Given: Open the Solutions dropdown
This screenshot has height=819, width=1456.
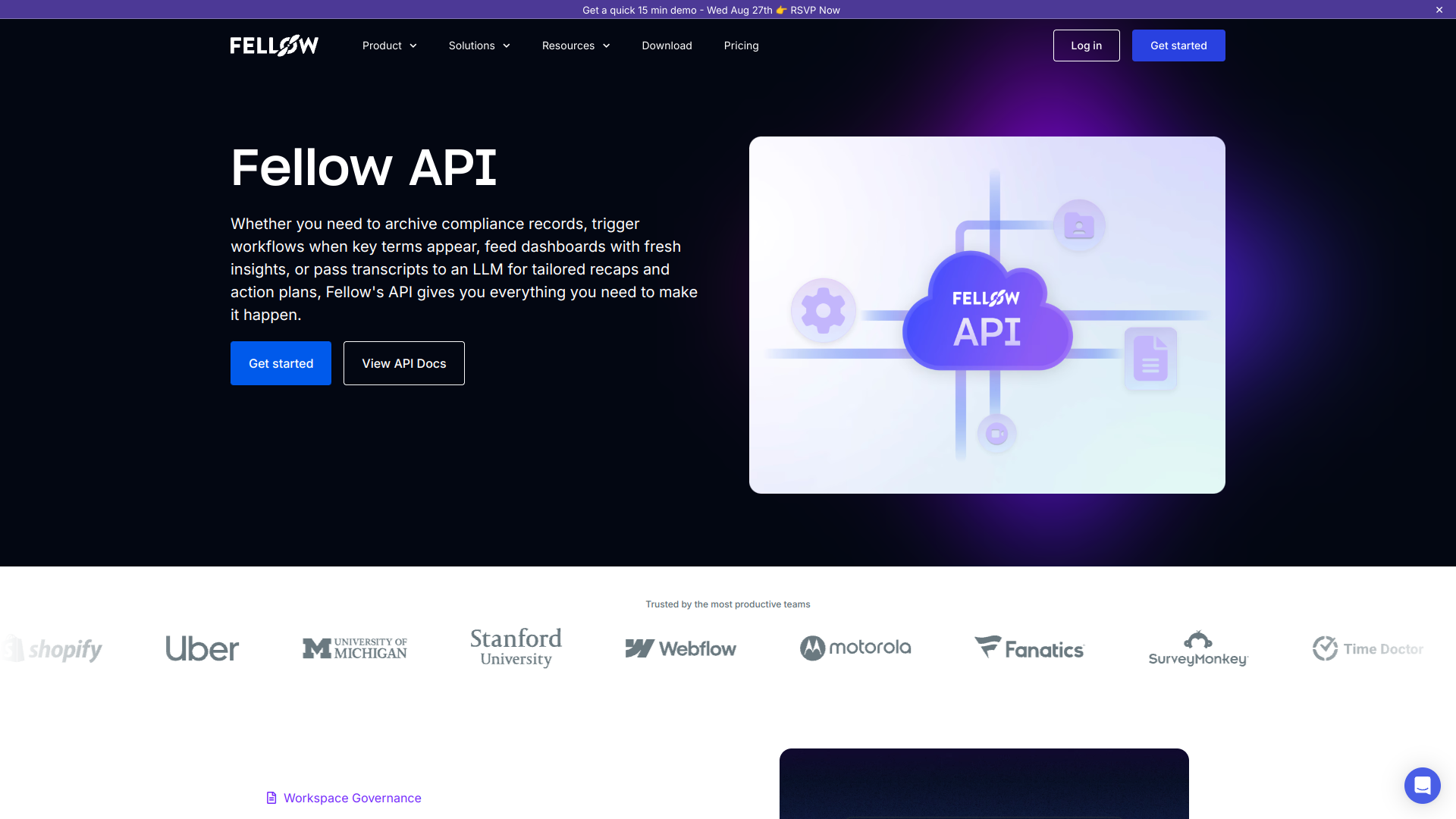Looking at the screenshot, I should pos(479,45).
